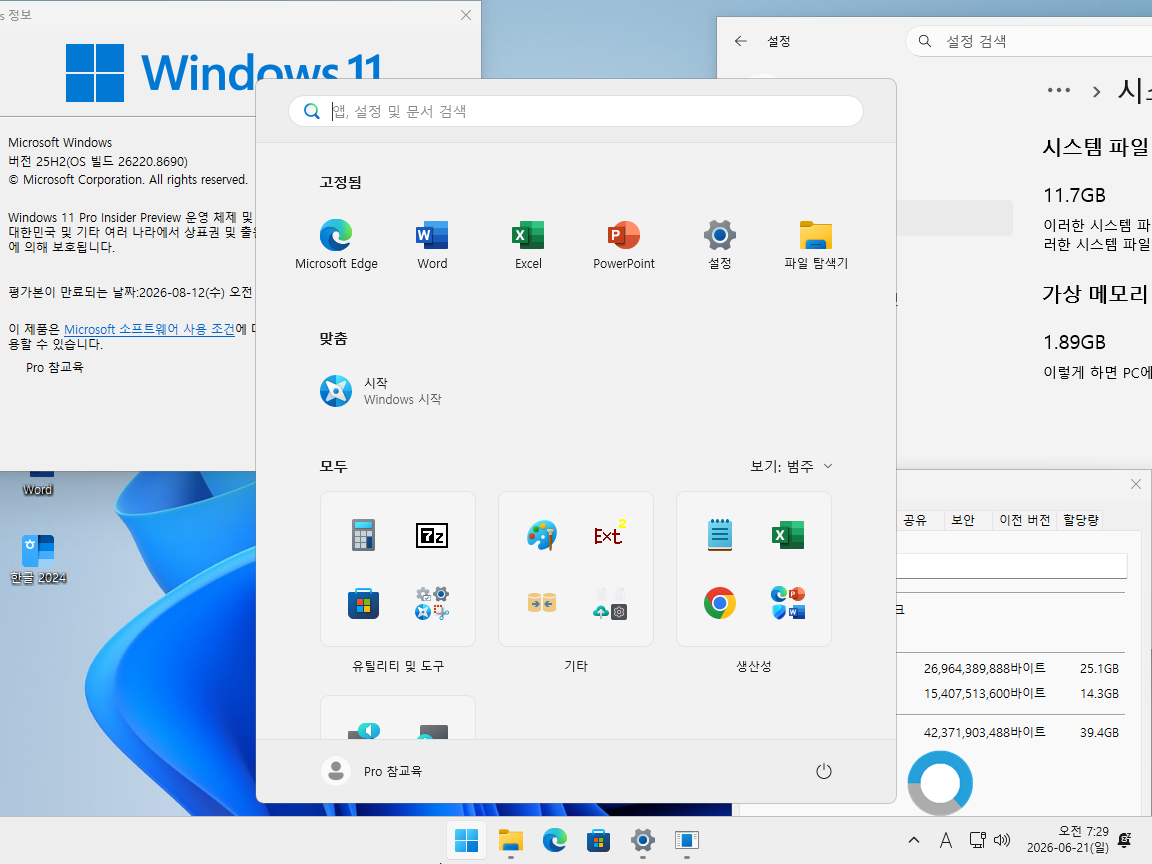Click the 설정 검색 field in Settings
The height and width of the screenshot is (864, 1152).
[x=1029, y=41]
